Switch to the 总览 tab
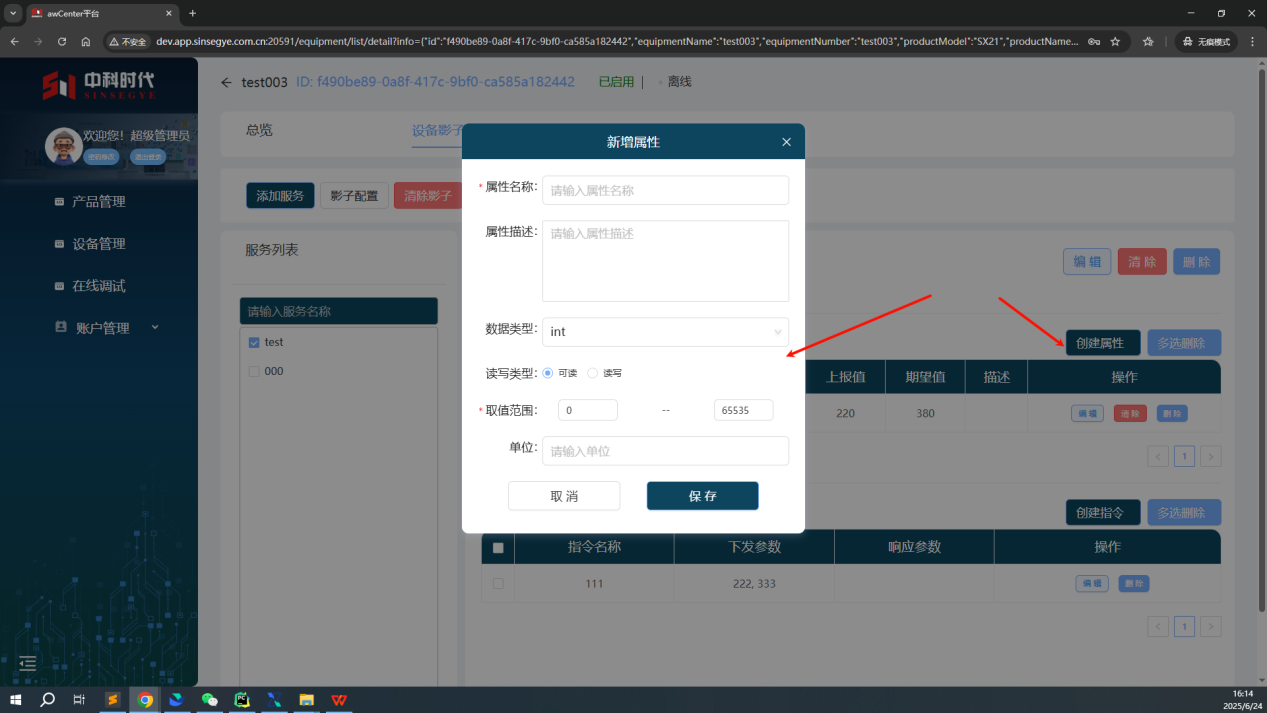 tap(259, 130)
